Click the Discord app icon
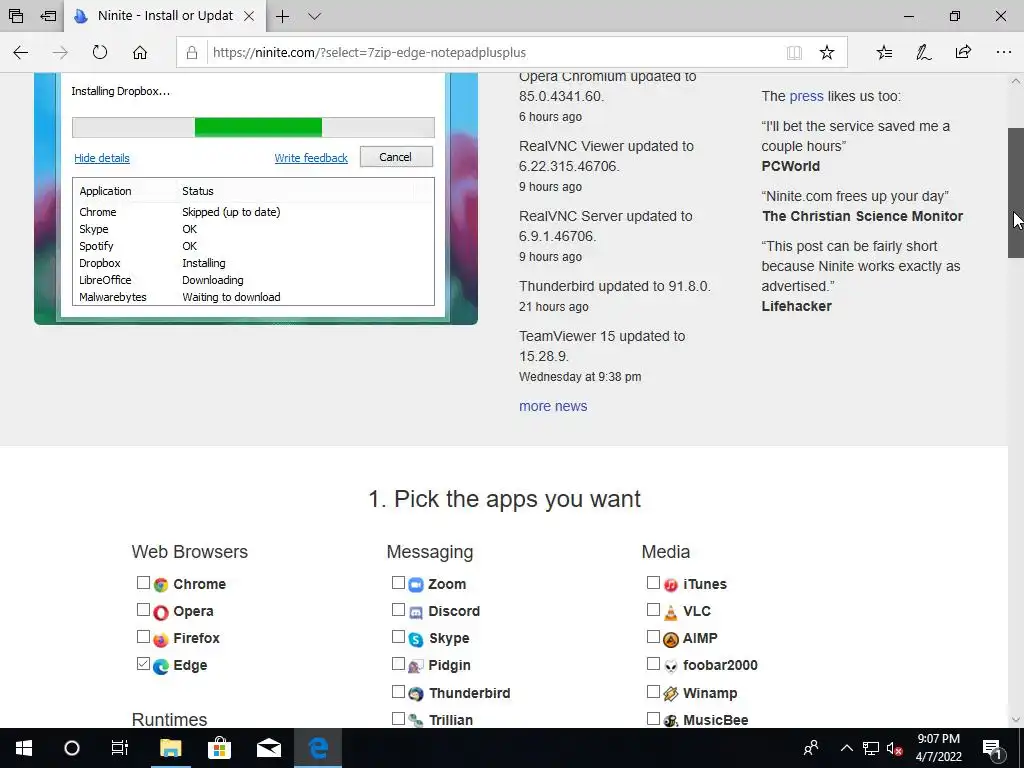This screenshot has width=1024, height=768. tap(416, 612)
